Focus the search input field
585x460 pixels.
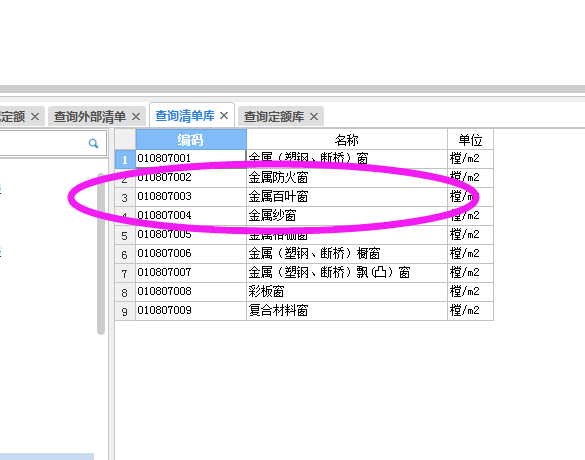[x=43, y=143]
